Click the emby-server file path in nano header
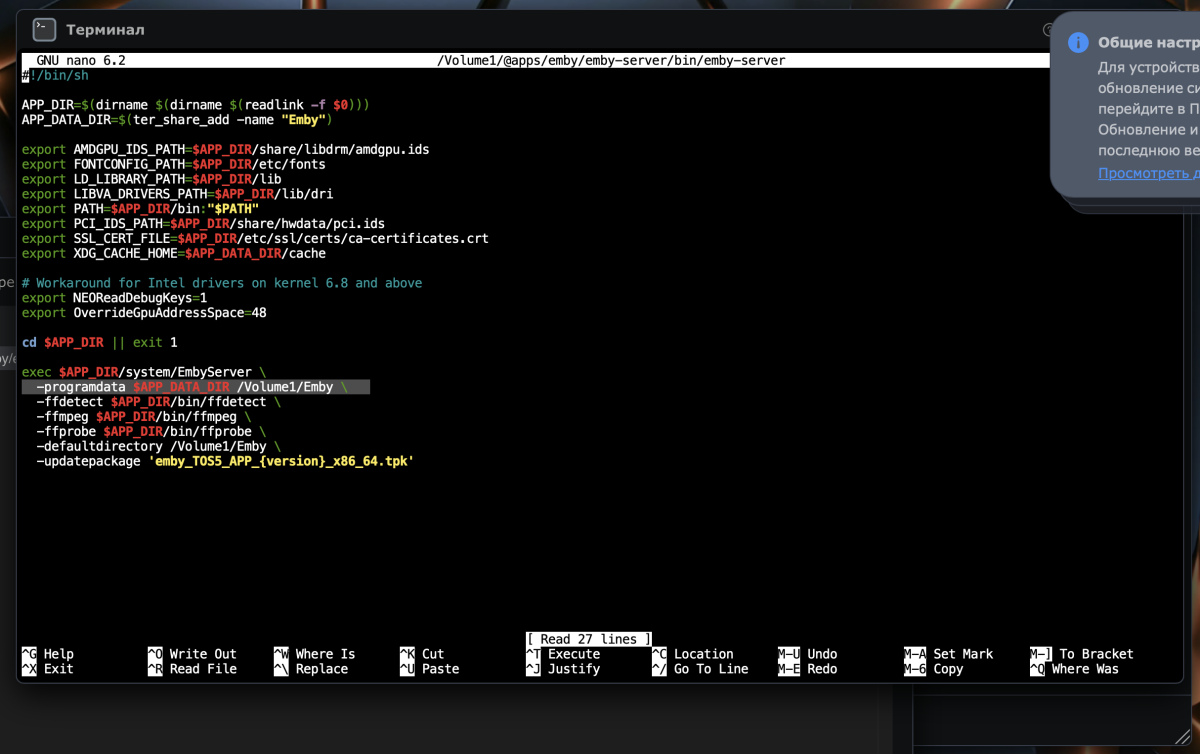The width and height of the screenshot is (1200, 754). pyautogui.click(x=611, y=60)
